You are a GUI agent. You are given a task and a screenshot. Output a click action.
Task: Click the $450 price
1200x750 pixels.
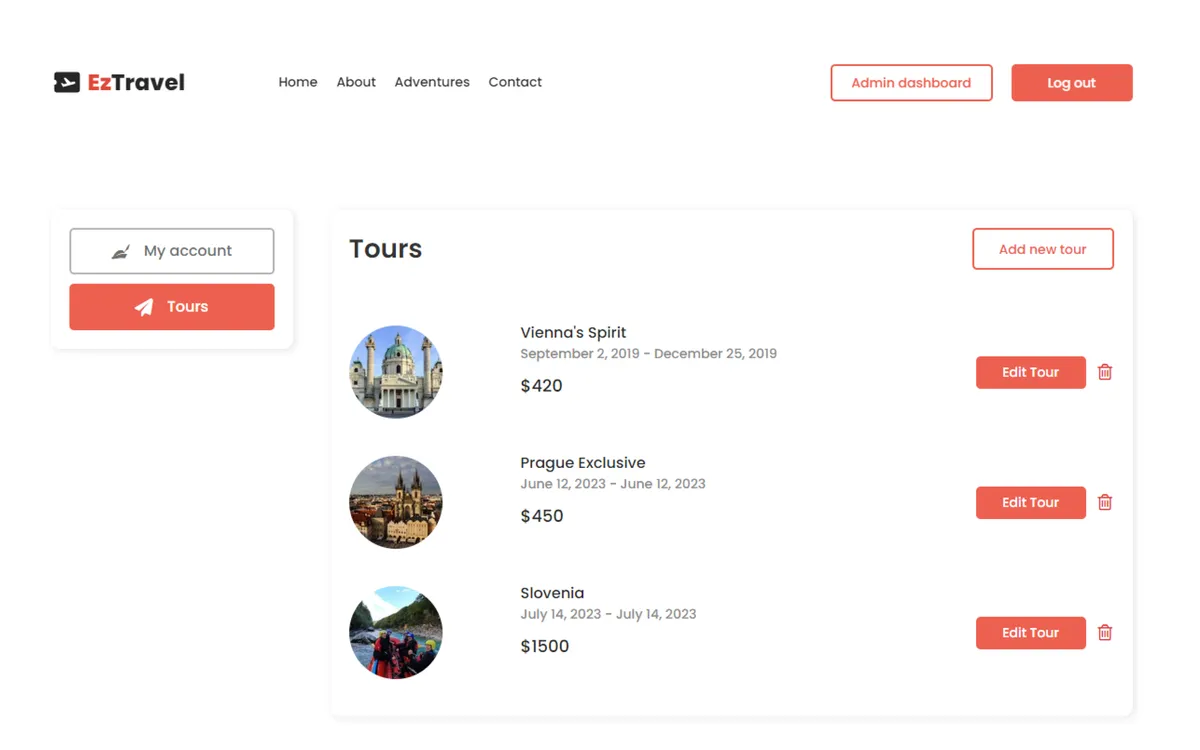pyautogui.click(x=542, y=516)
